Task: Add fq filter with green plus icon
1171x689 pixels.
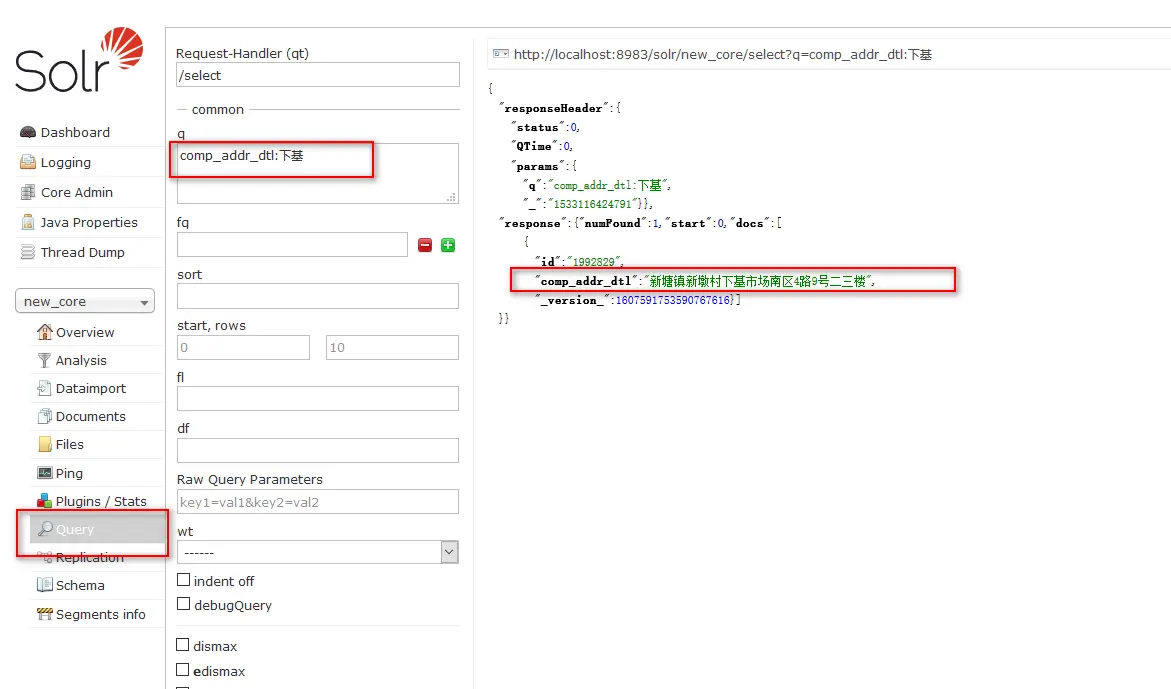Action: coord(448,245)
